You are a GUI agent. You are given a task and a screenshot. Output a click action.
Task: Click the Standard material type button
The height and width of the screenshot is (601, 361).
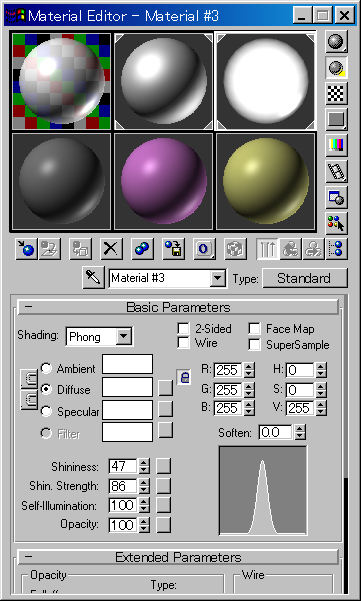[305, 278]
